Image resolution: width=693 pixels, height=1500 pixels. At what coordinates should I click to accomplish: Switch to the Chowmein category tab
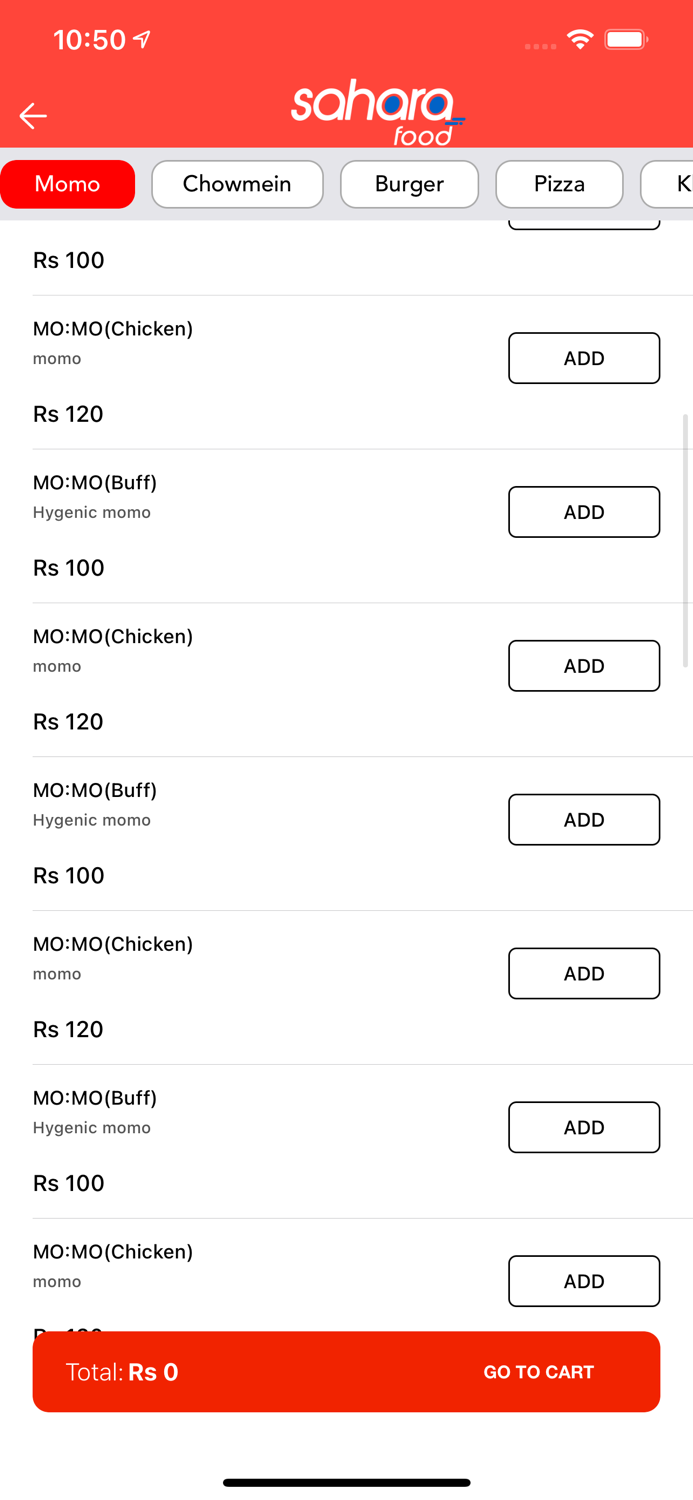237,184
